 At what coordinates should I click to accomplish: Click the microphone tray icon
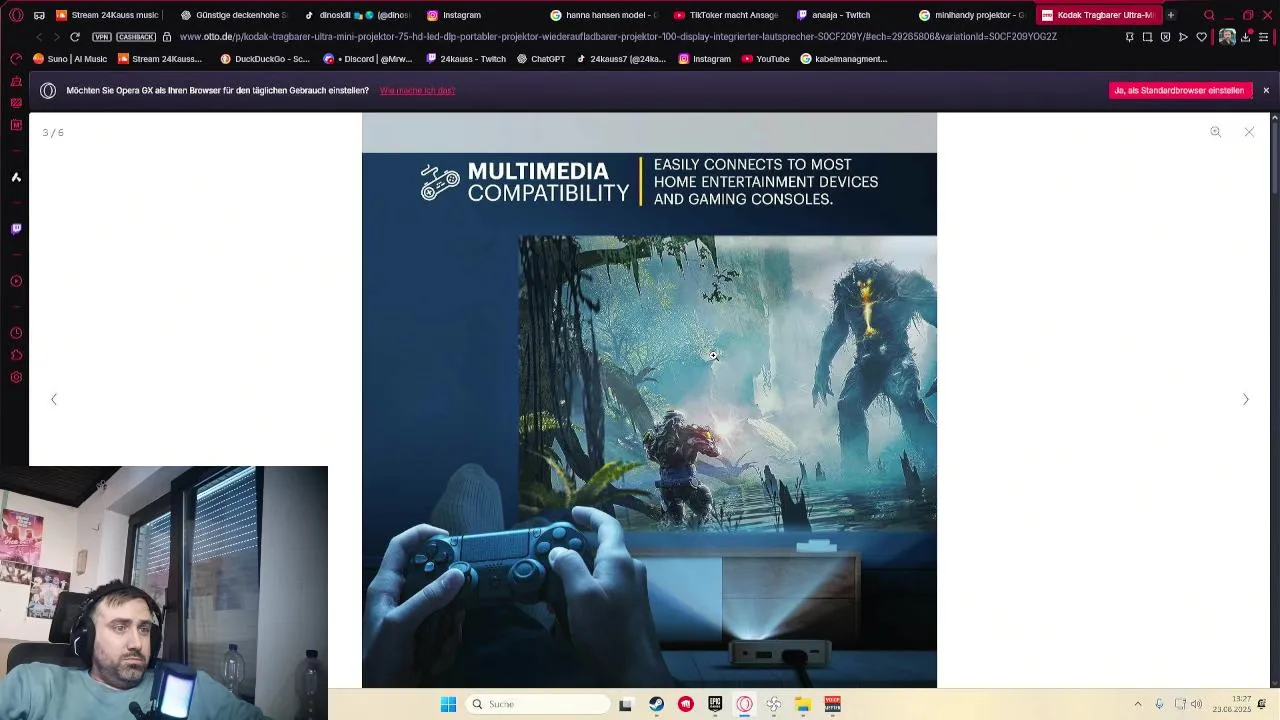[1159, 704]
